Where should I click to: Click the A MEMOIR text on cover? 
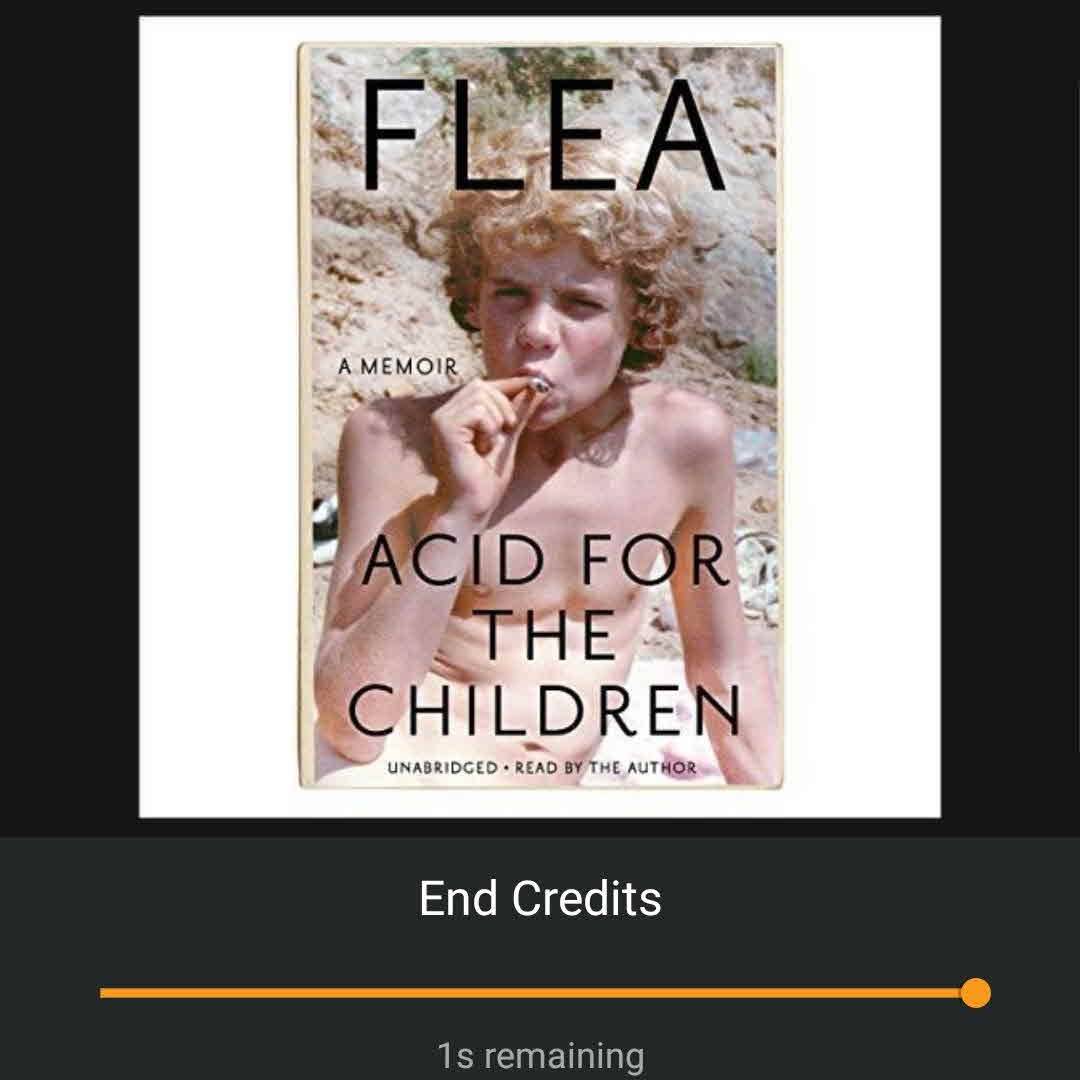point(397,366)
